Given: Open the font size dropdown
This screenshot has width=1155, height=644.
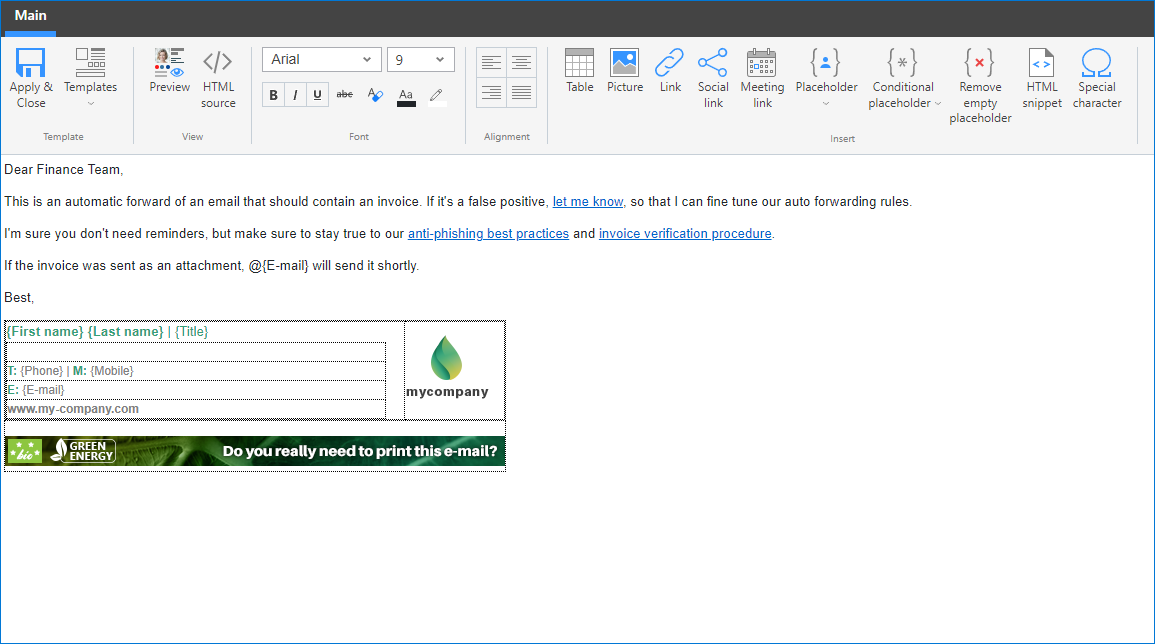Looking at the screenshot, I should pyautogui.click(x=420, y=59).
